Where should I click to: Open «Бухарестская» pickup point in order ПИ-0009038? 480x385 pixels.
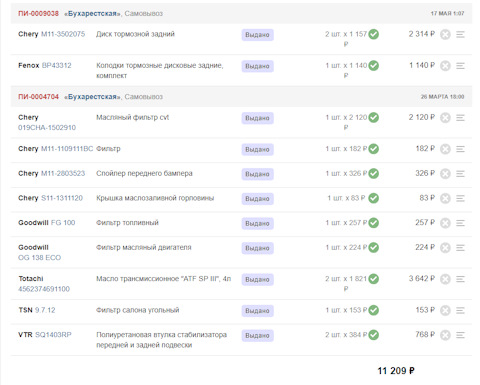pos(92,14)
